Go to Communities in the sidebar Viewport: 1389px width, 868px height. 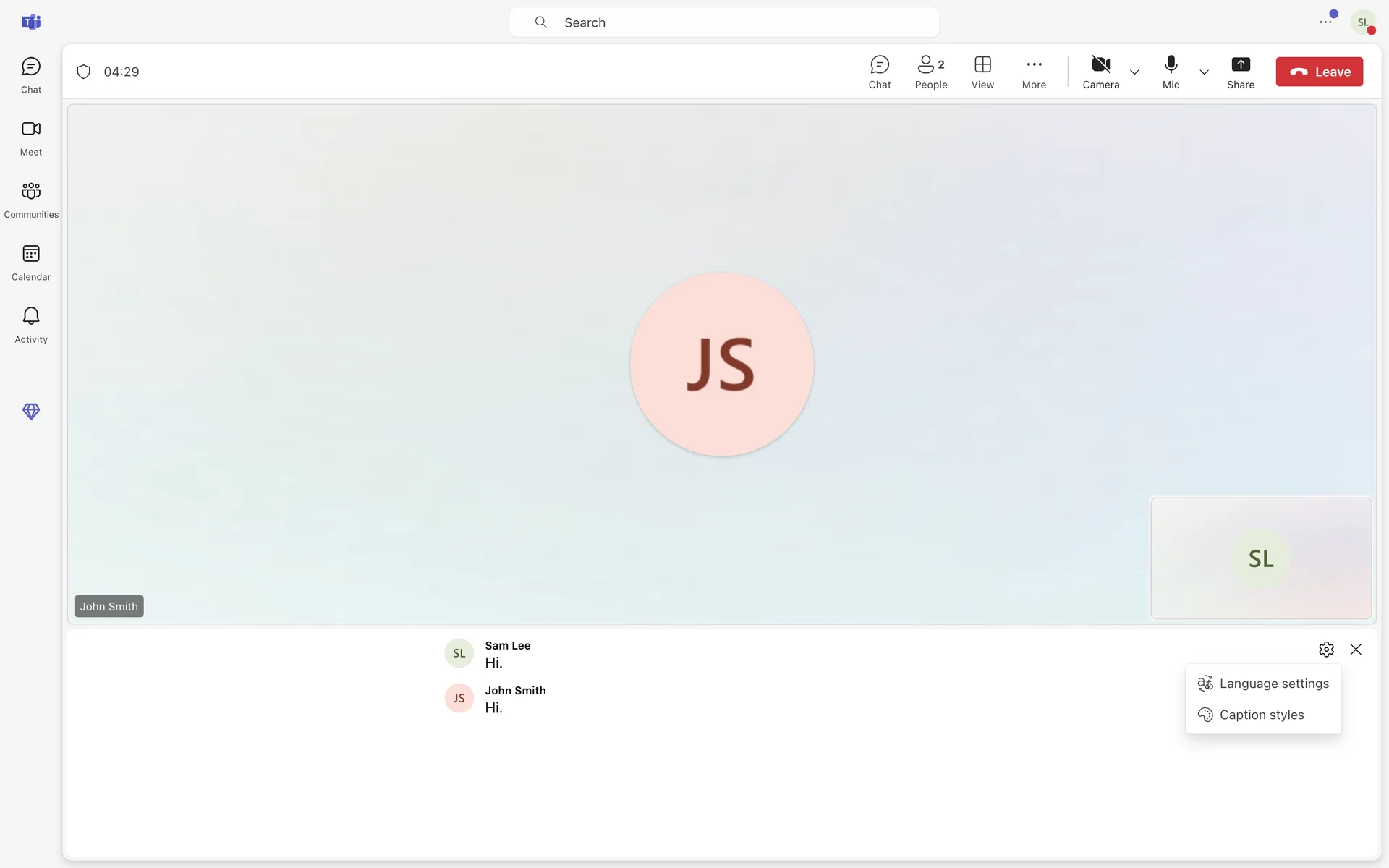(x=30, y=200)
